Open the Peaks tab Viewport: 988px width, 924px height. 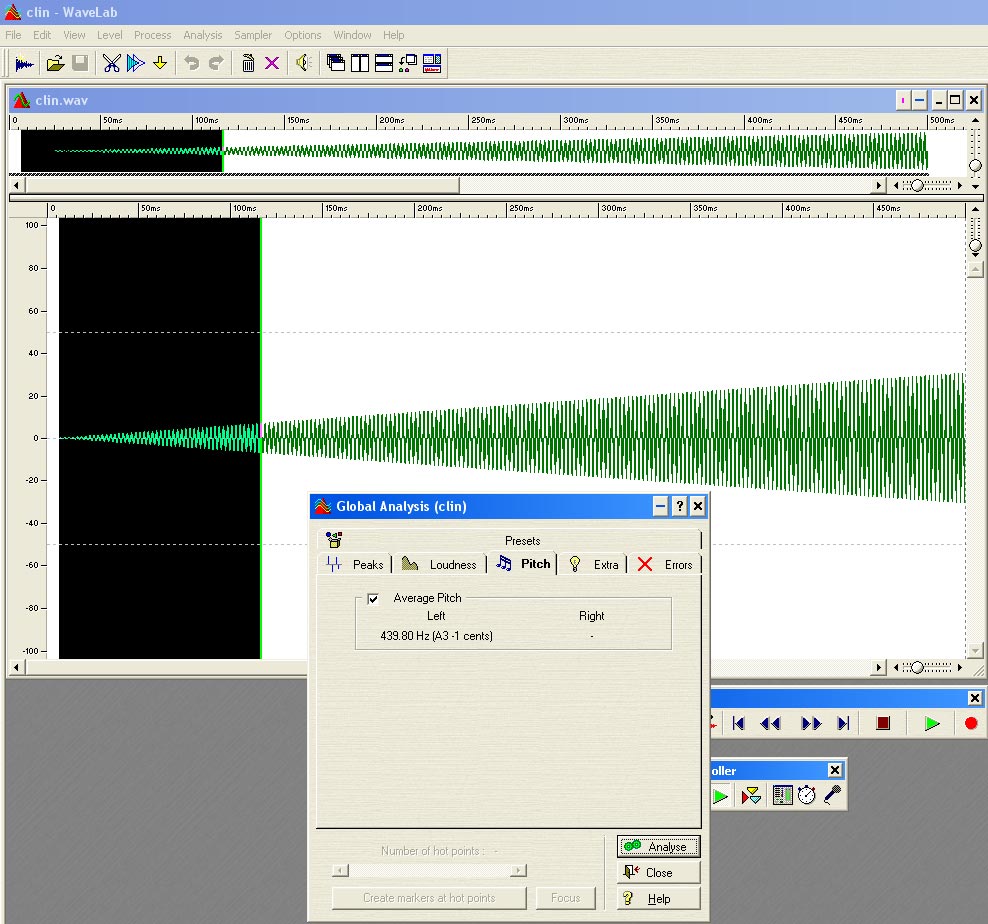point(356,565)
